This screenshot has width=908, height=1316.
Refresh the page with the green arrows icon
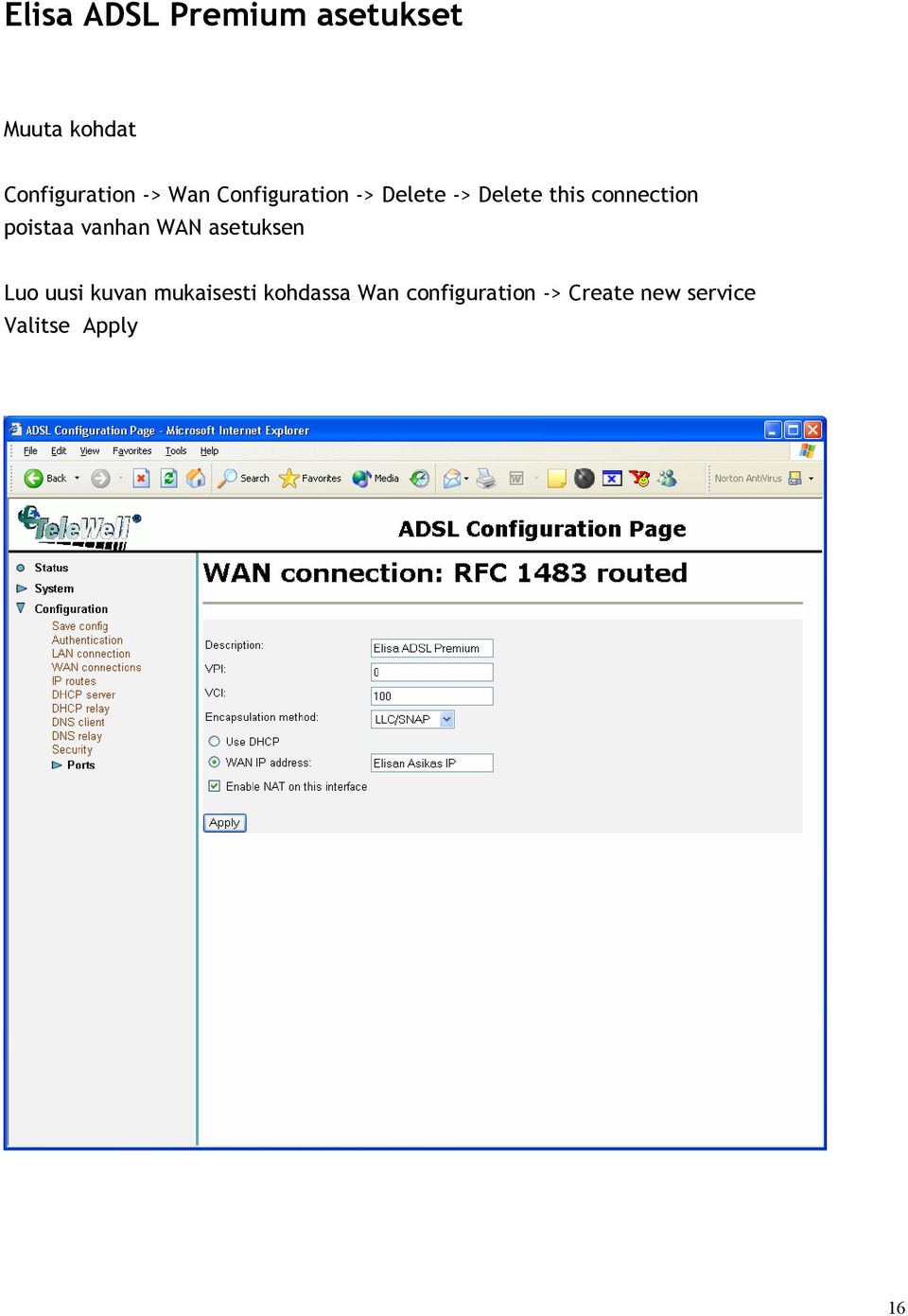point(169,479)
